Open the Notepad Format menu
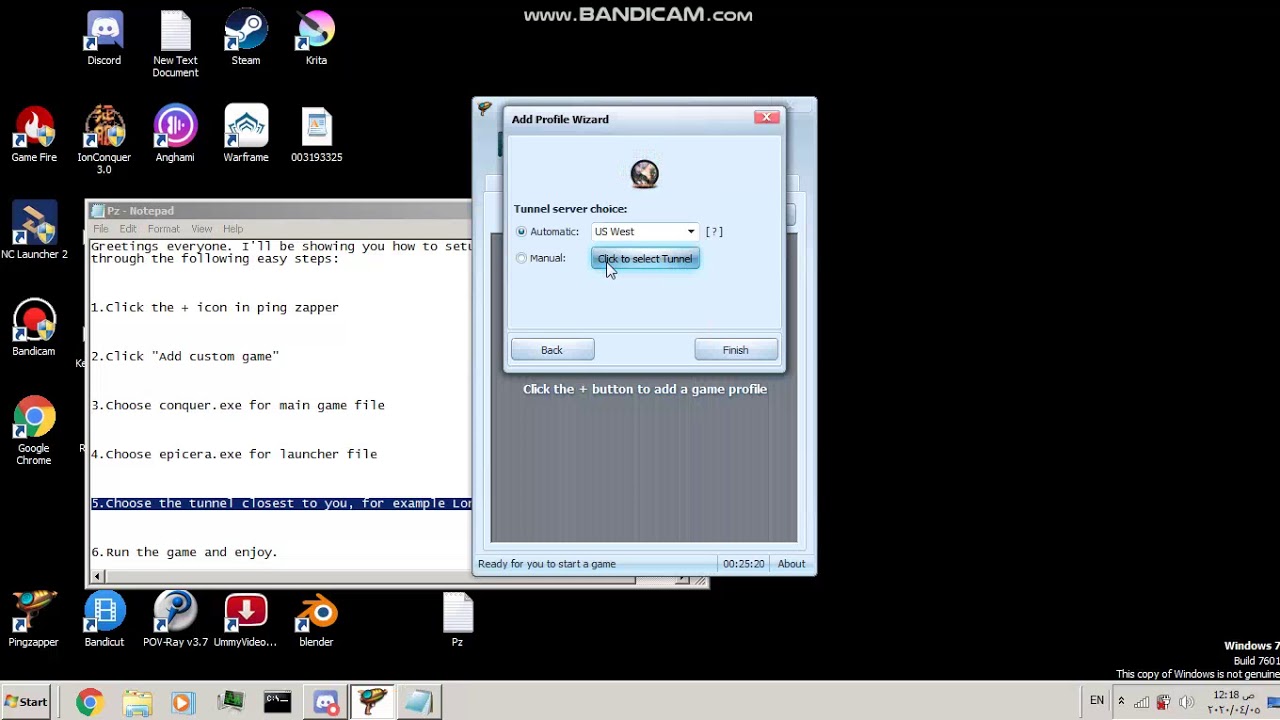Viewport: 1280px width, 720px height. click(163, 229)
